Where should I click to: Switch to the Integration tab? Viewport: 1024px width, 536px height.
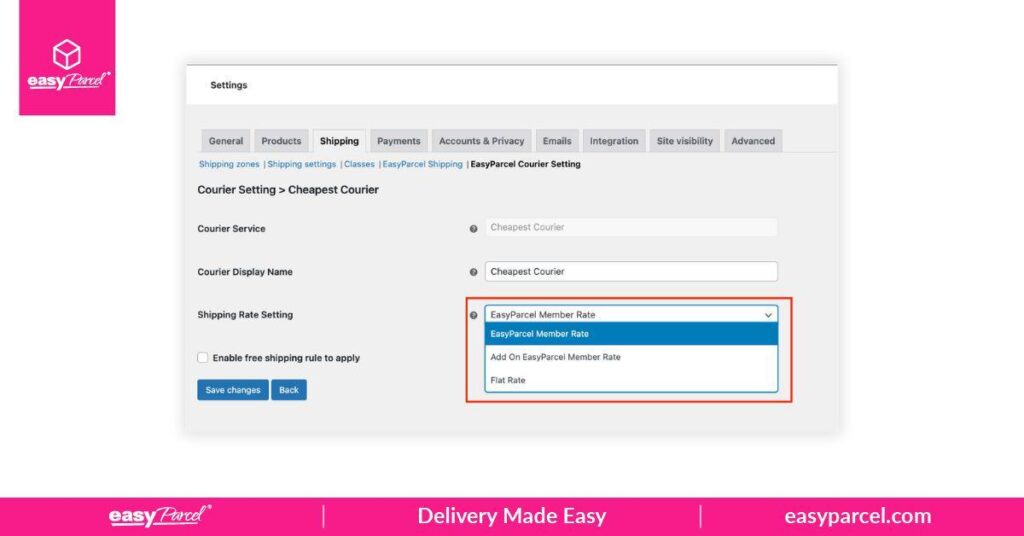[x=614, y=141]
